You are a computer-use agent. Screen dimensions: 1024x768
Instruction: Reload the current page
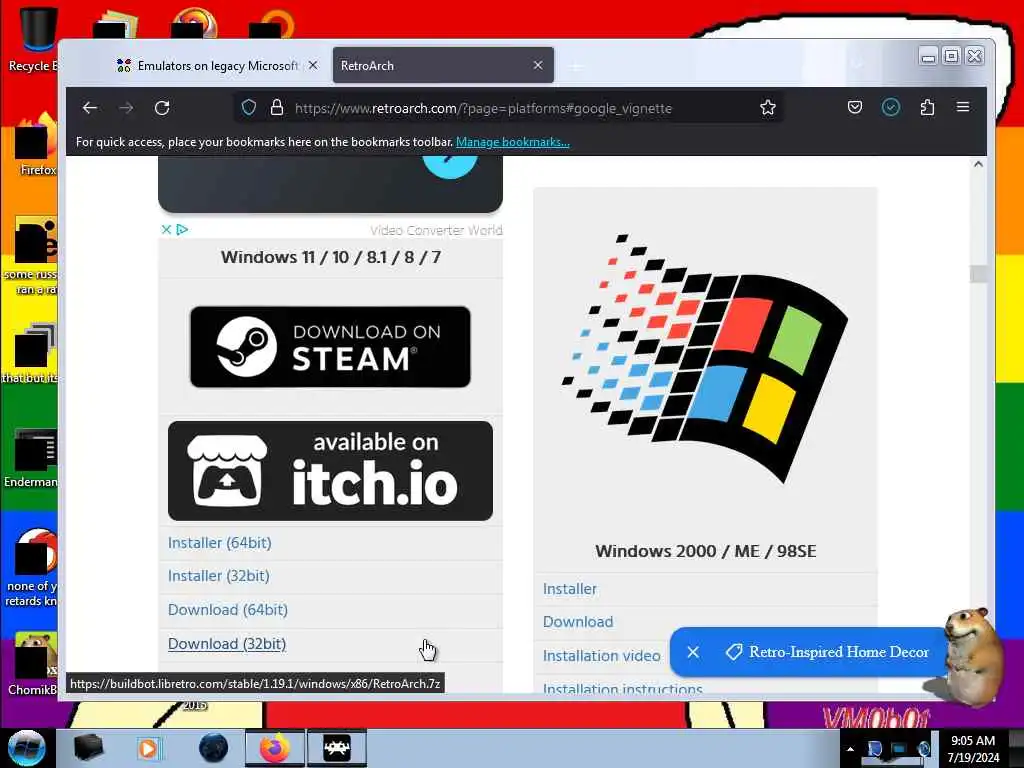[x=162, y=108]
